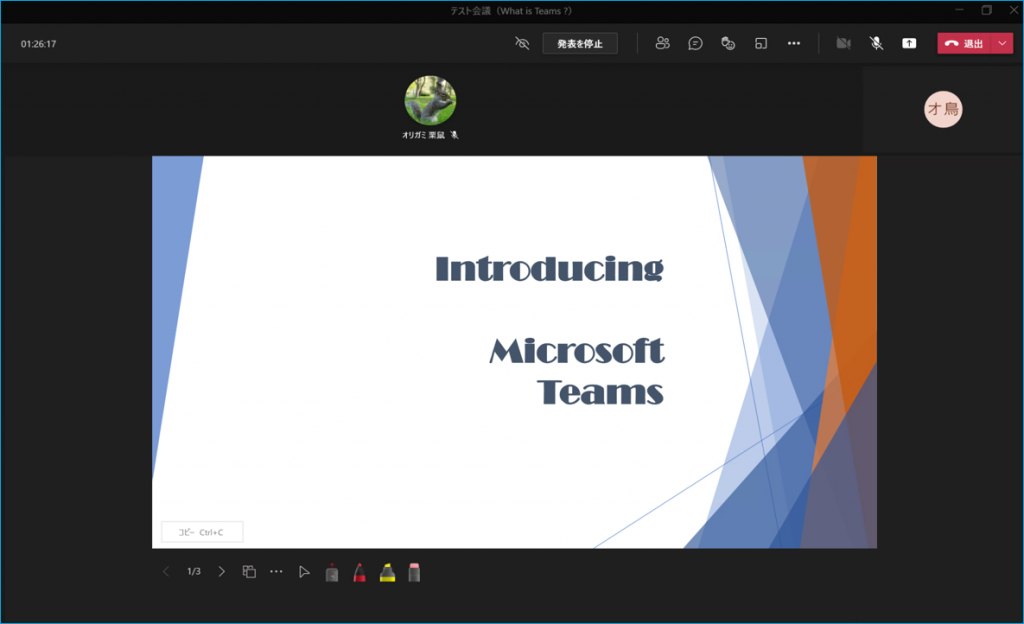Screen dimensions: 1024x624
Task: Go to the next slide
Action: click(222, 572)
